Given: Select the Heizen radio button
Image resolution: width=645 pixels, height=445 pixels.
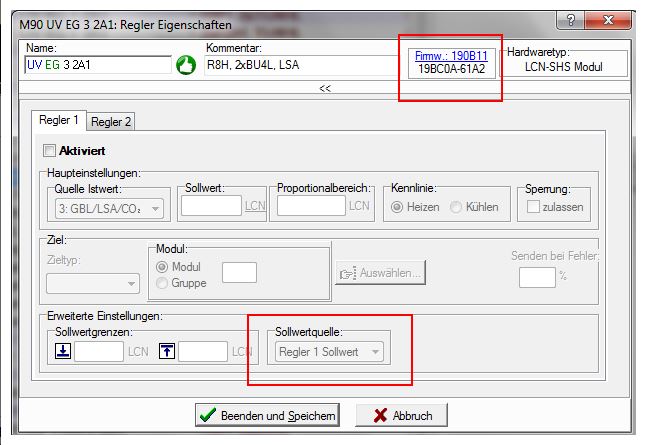Looking at the screenshot, I should (398, 207).
